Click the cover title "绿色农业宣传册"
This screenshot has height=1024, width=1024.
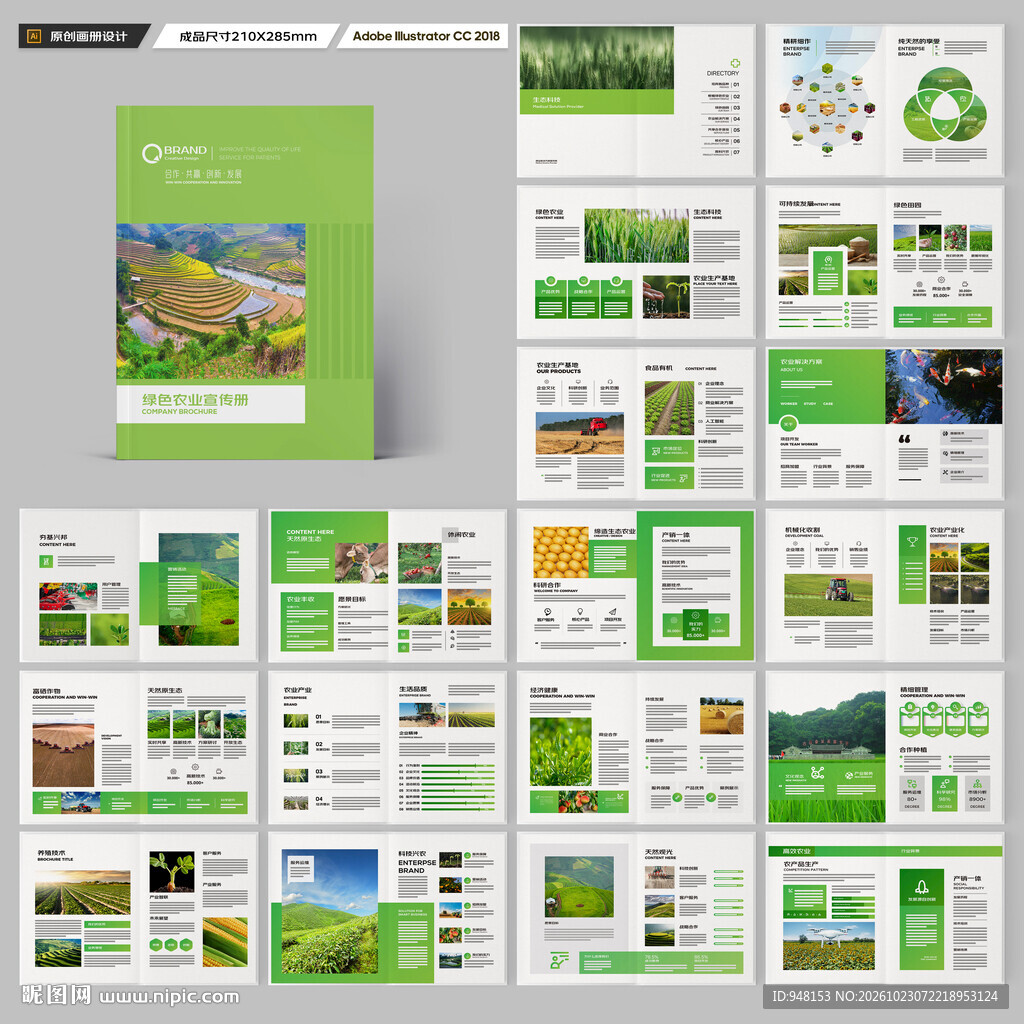pos(195,400)
